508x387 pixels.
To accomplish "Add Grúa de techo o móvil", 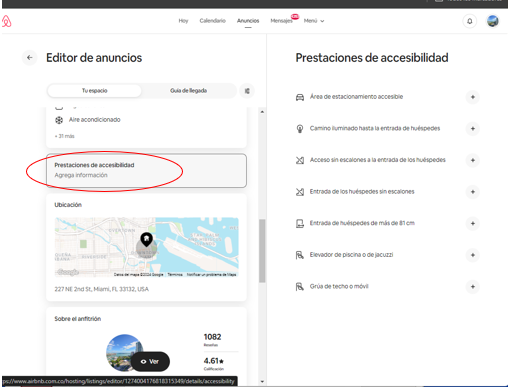I will (x=472, y=287).
